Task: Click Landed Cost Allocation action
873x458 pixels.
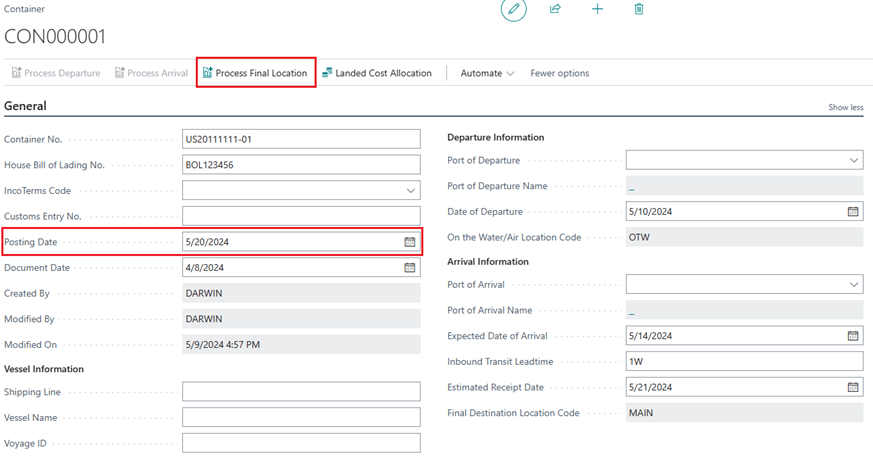Action: (x=377, y=73)
